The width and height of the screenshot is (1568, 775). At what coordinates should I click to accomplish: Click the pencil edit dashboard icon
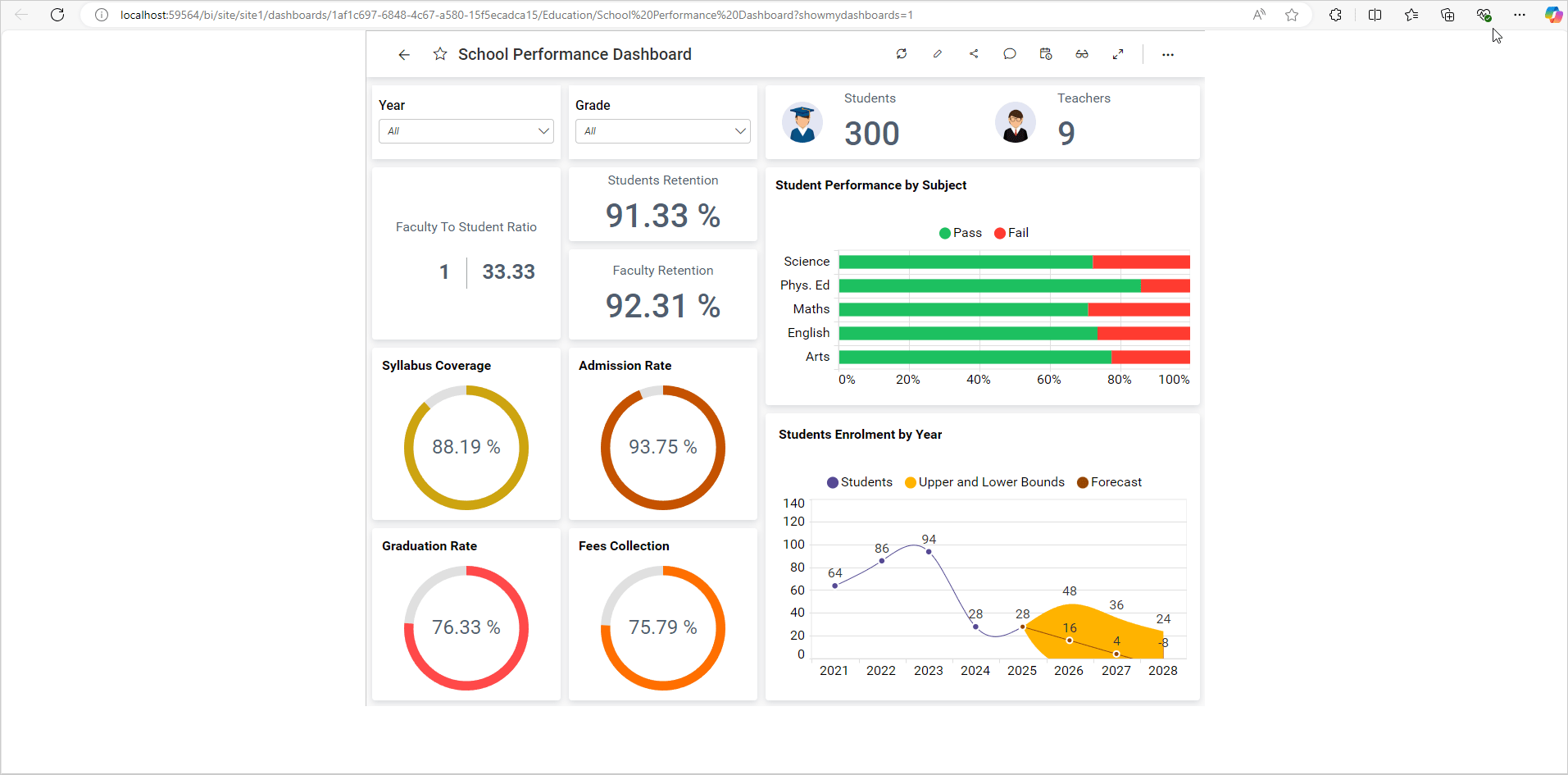(x=937, y=54)
